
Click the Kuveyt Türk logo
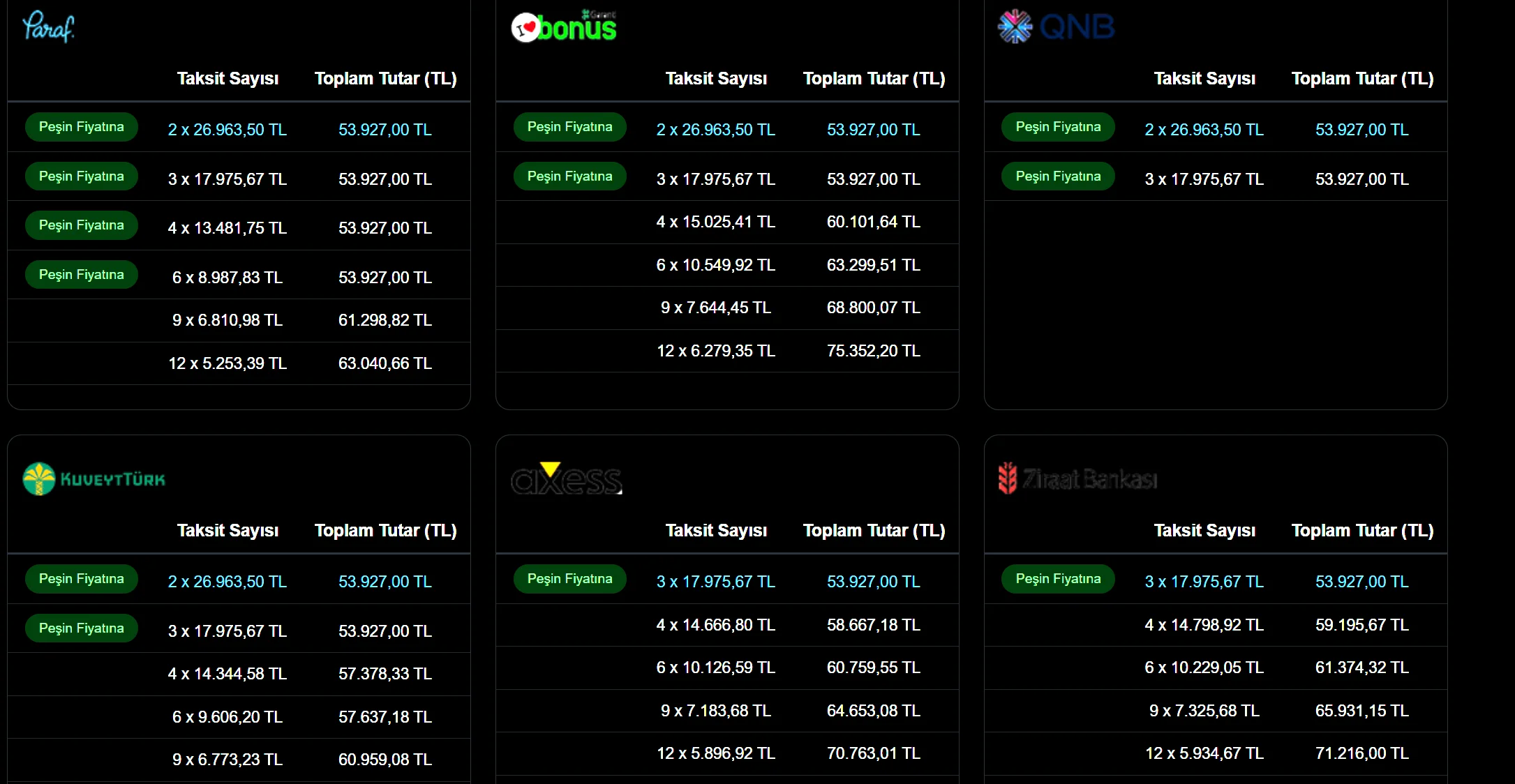click(94, 479)
